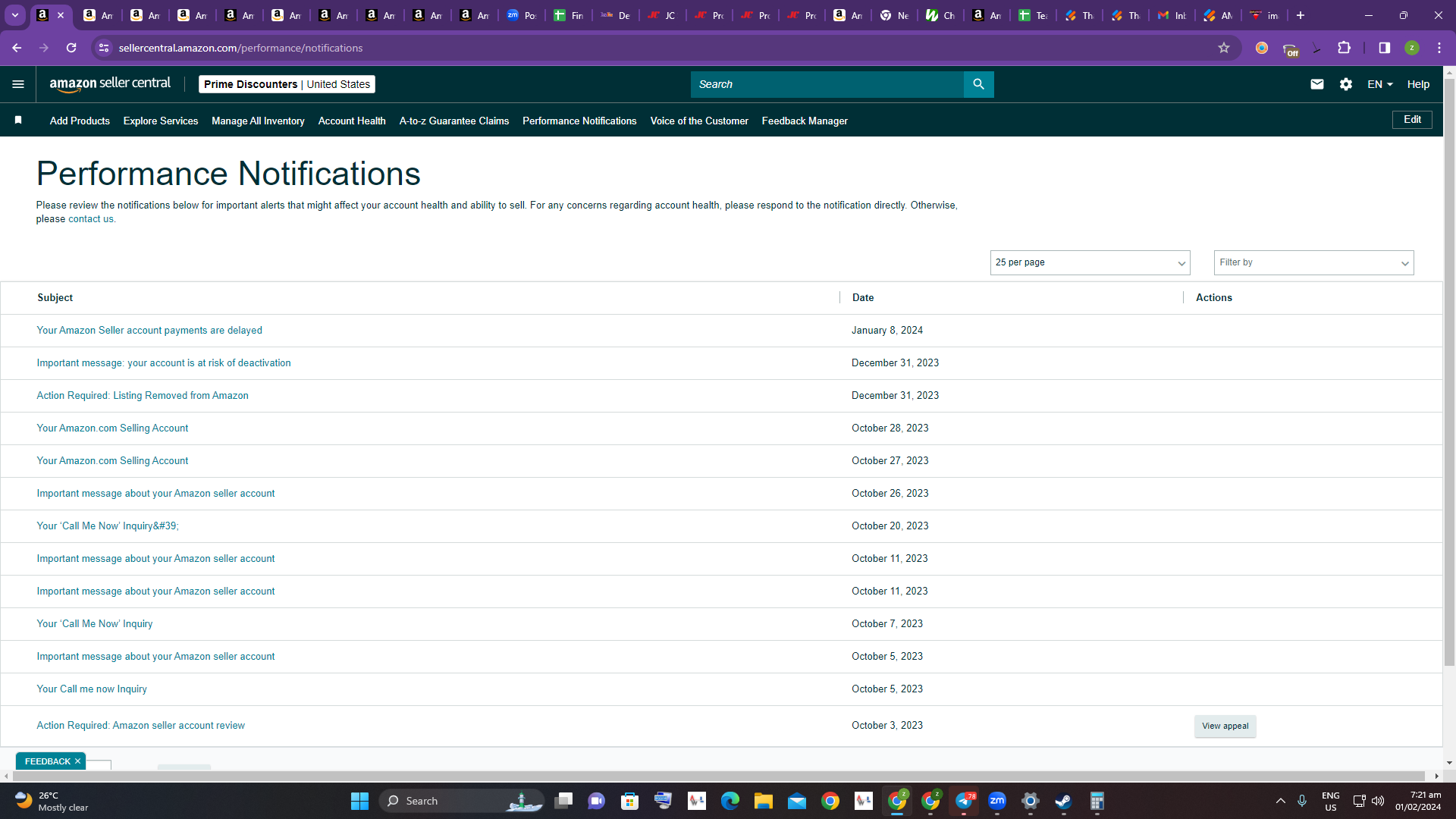
Task: Open the tab search dropdown arrow
Action: pyautogui.click(x=15, y=15)
